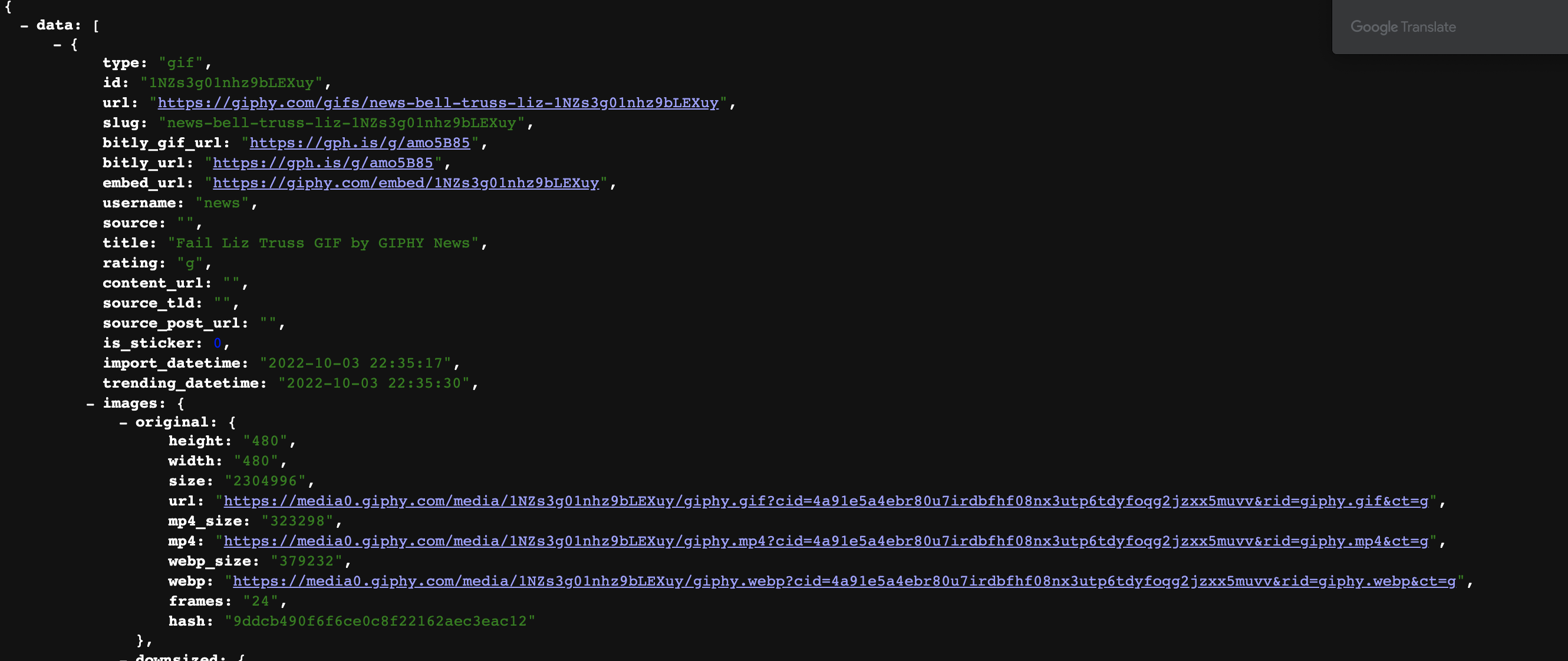Open the bitly_gif_url gph.is link
The image size is (1568, 661).
[x=359, y=143]
